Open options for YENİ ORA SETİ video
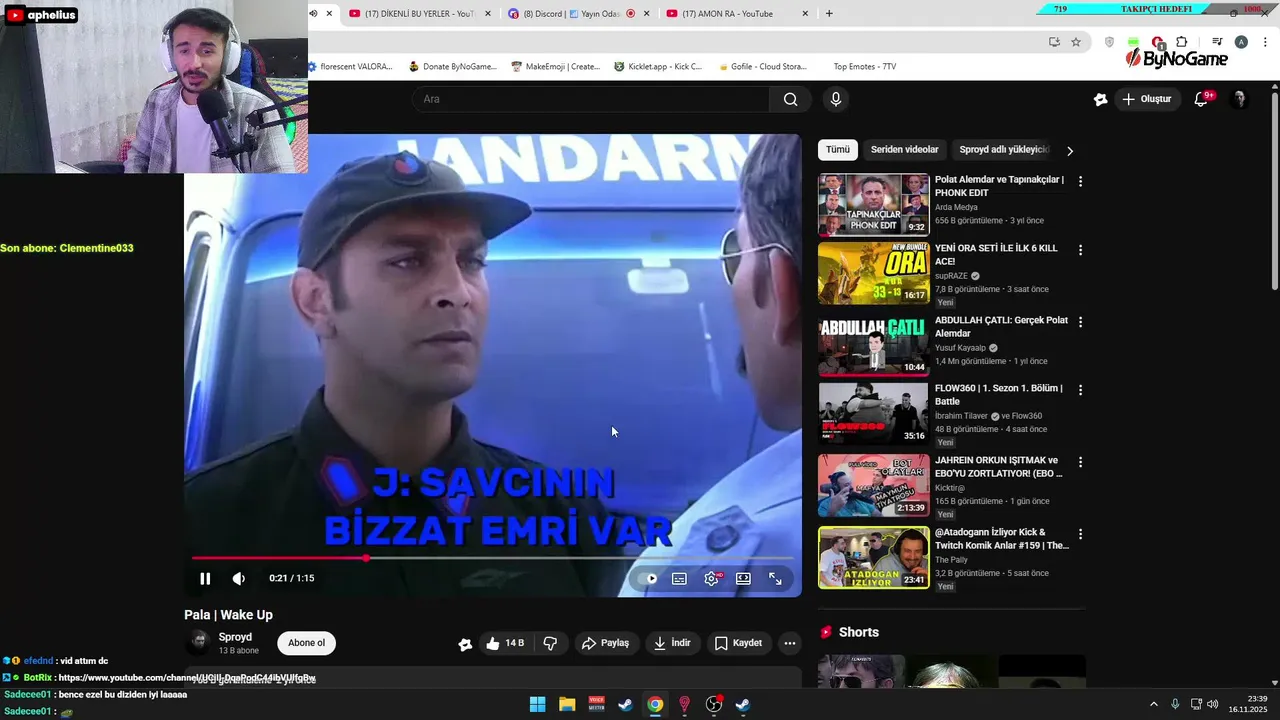 coord(1080,250)
